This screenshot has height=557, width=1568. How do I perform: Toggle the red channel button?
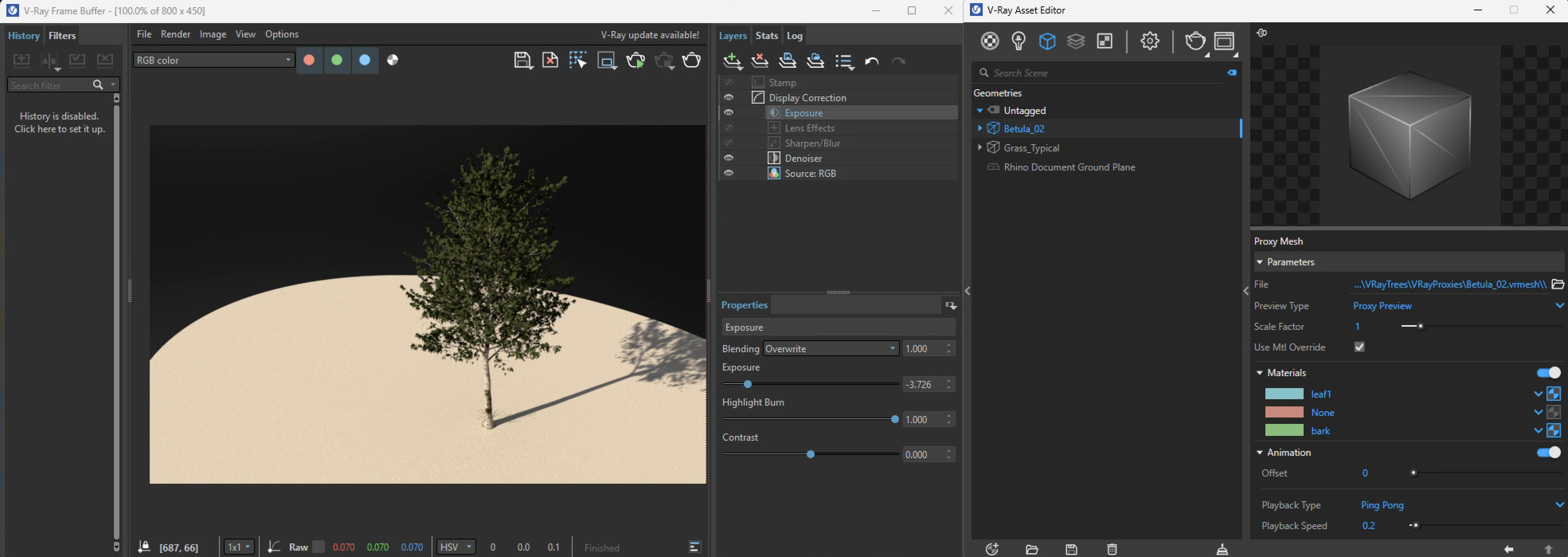click(309, 60)
